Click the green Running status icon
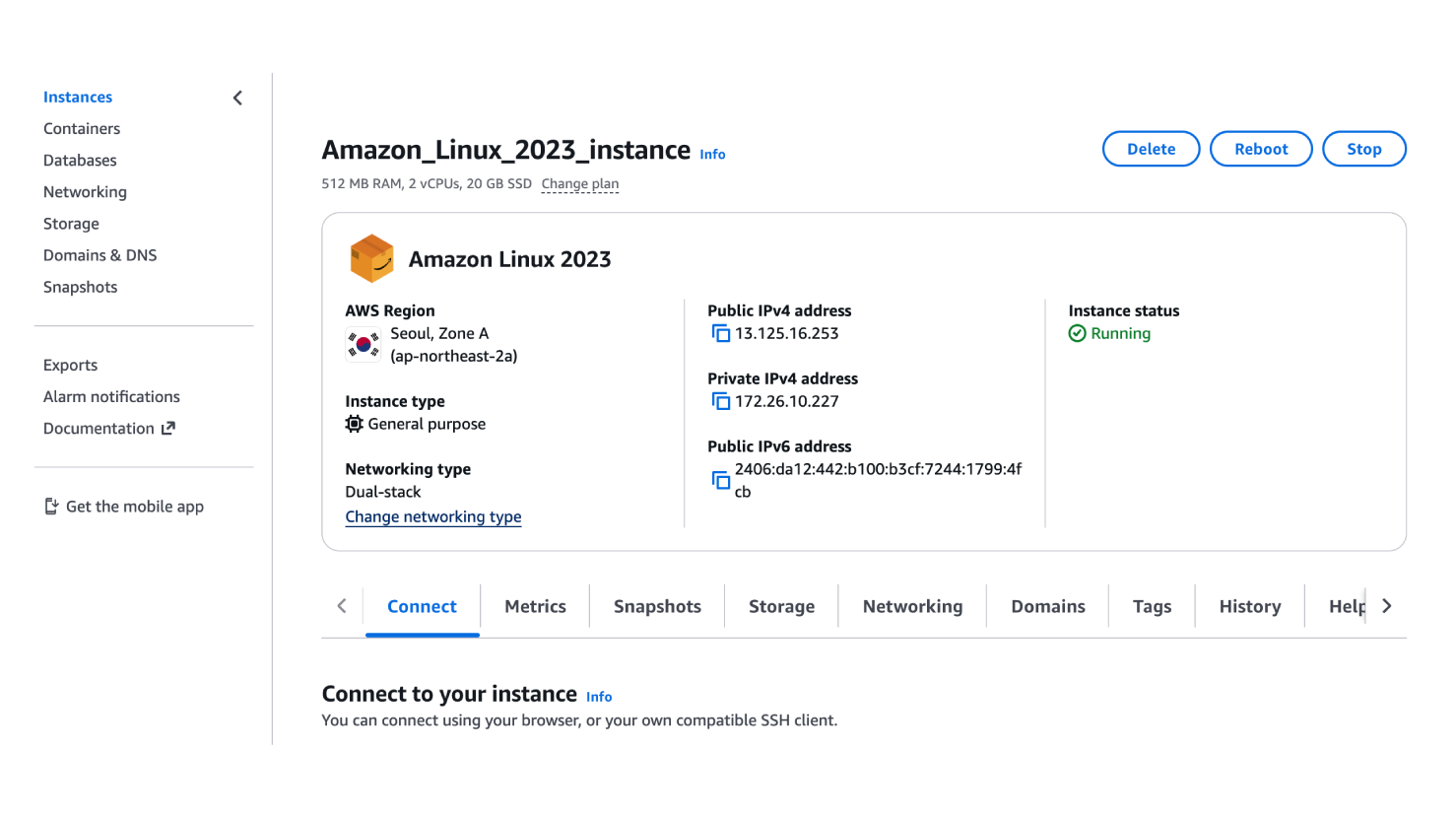The height and width of the screenshot is (818, 1456). pyautogui.click(x=1078, y=334)
